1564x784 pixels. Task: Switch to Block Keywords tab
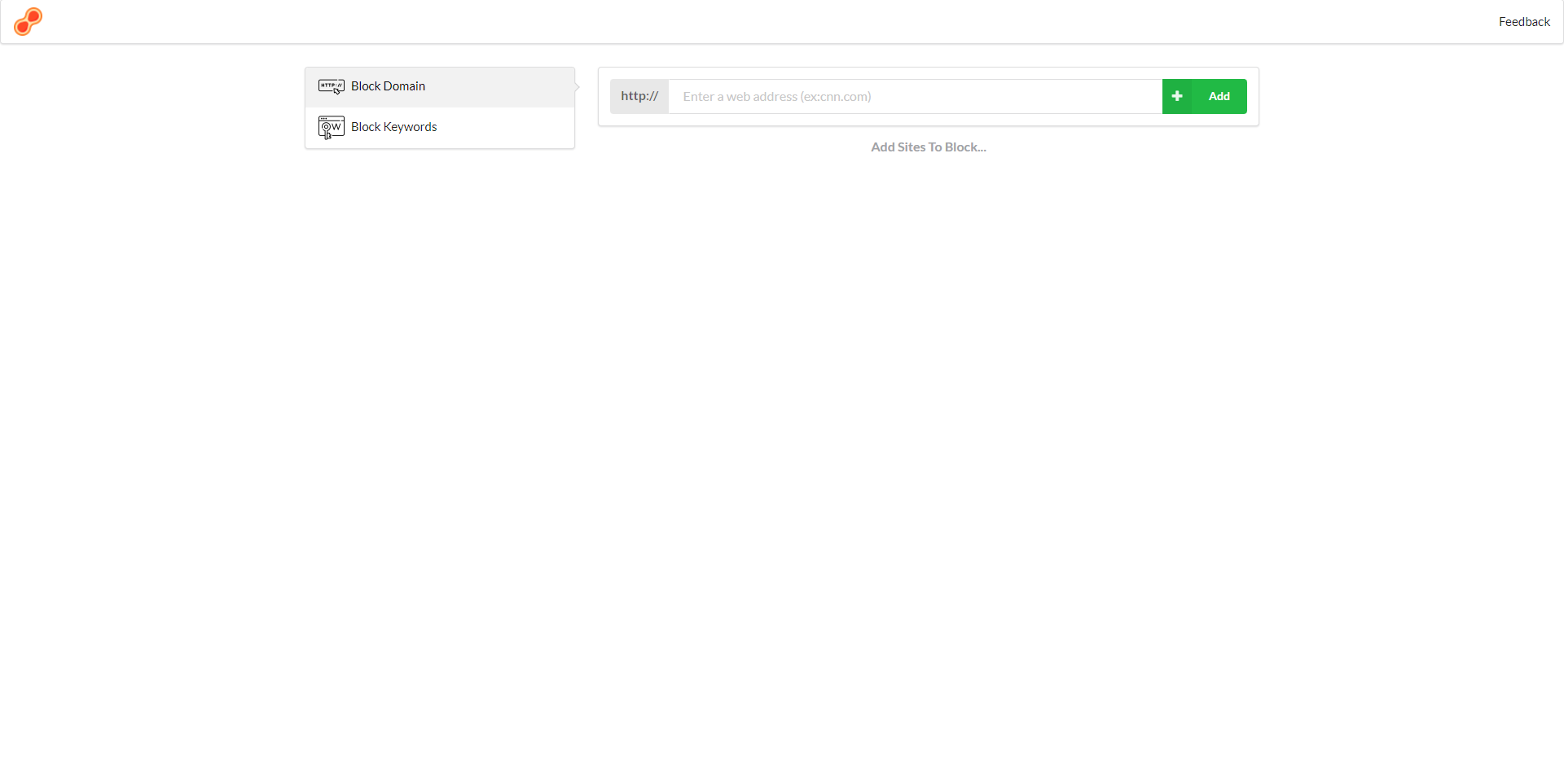(x=440, y=128)
